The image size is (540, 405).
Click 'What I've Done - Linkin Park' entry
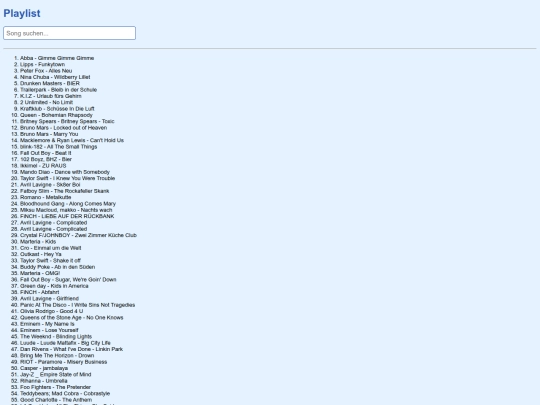click(x=71, y=349)
